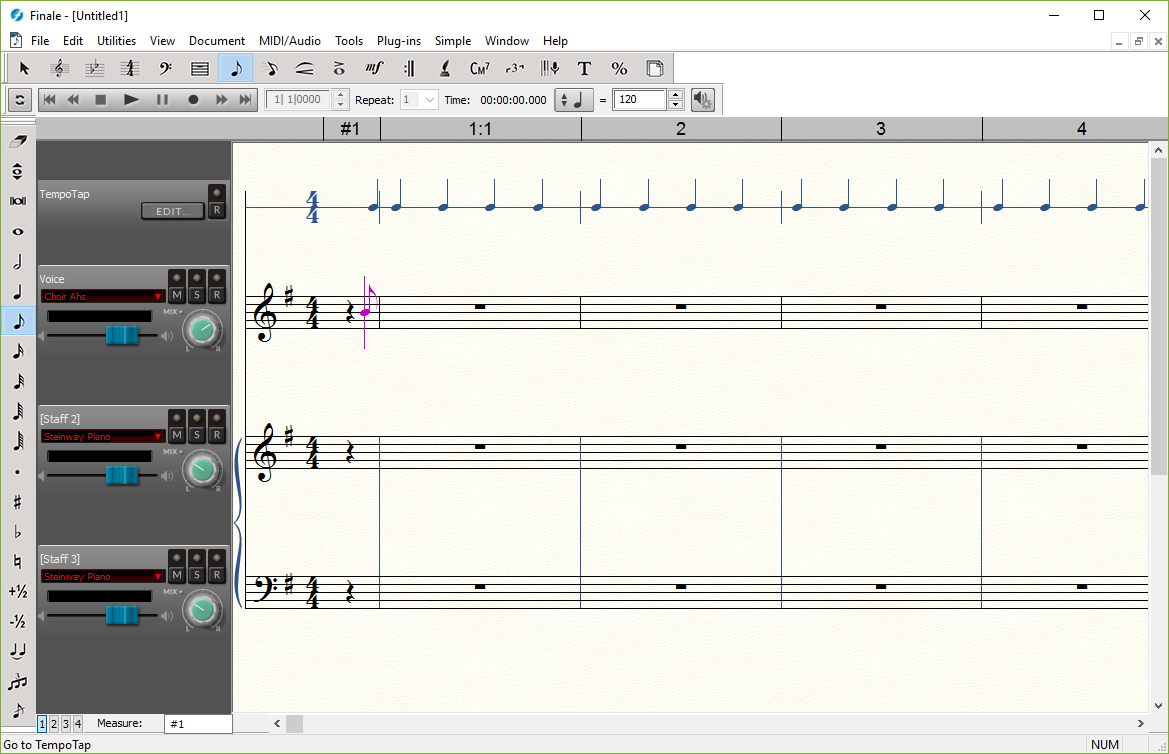The width and height of the screenshot is (1169, 754).
Task: Open the Document menu
Action: [217, 41]
